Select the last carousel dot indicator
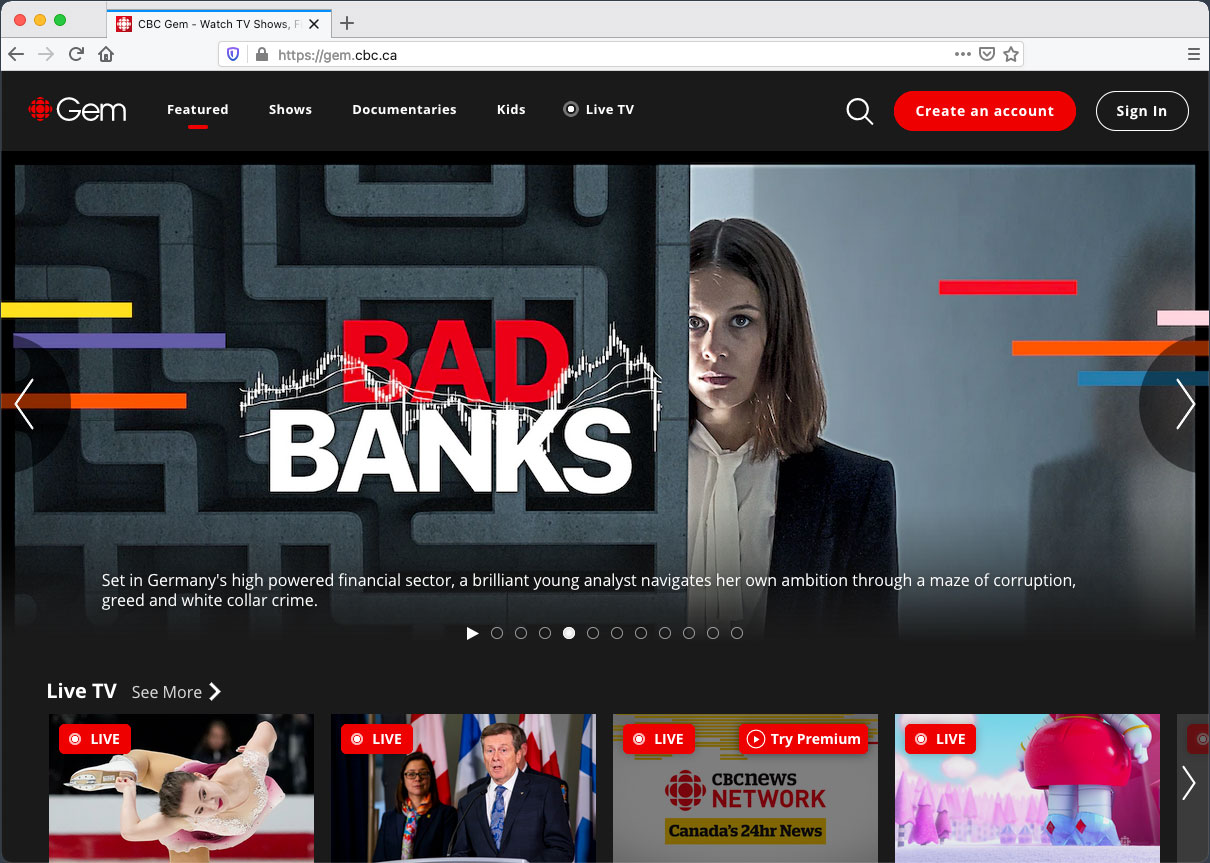Viewport: 1210px width, 863px height. [737, 633]
